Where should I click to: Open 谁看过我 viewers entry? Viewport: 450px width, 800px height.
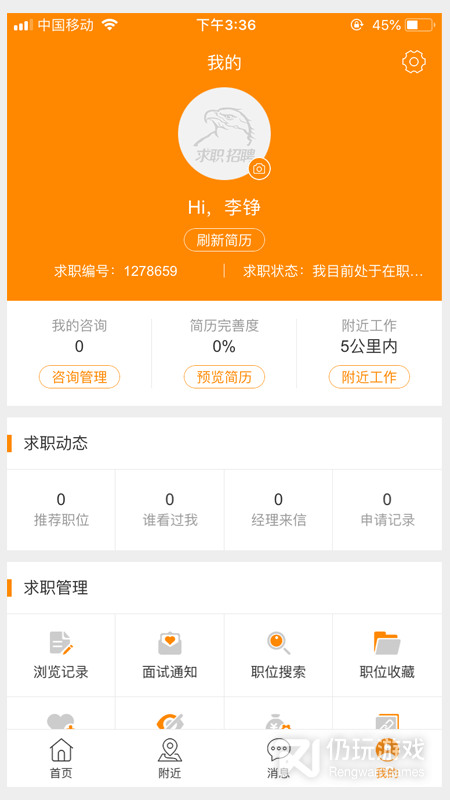170,510
